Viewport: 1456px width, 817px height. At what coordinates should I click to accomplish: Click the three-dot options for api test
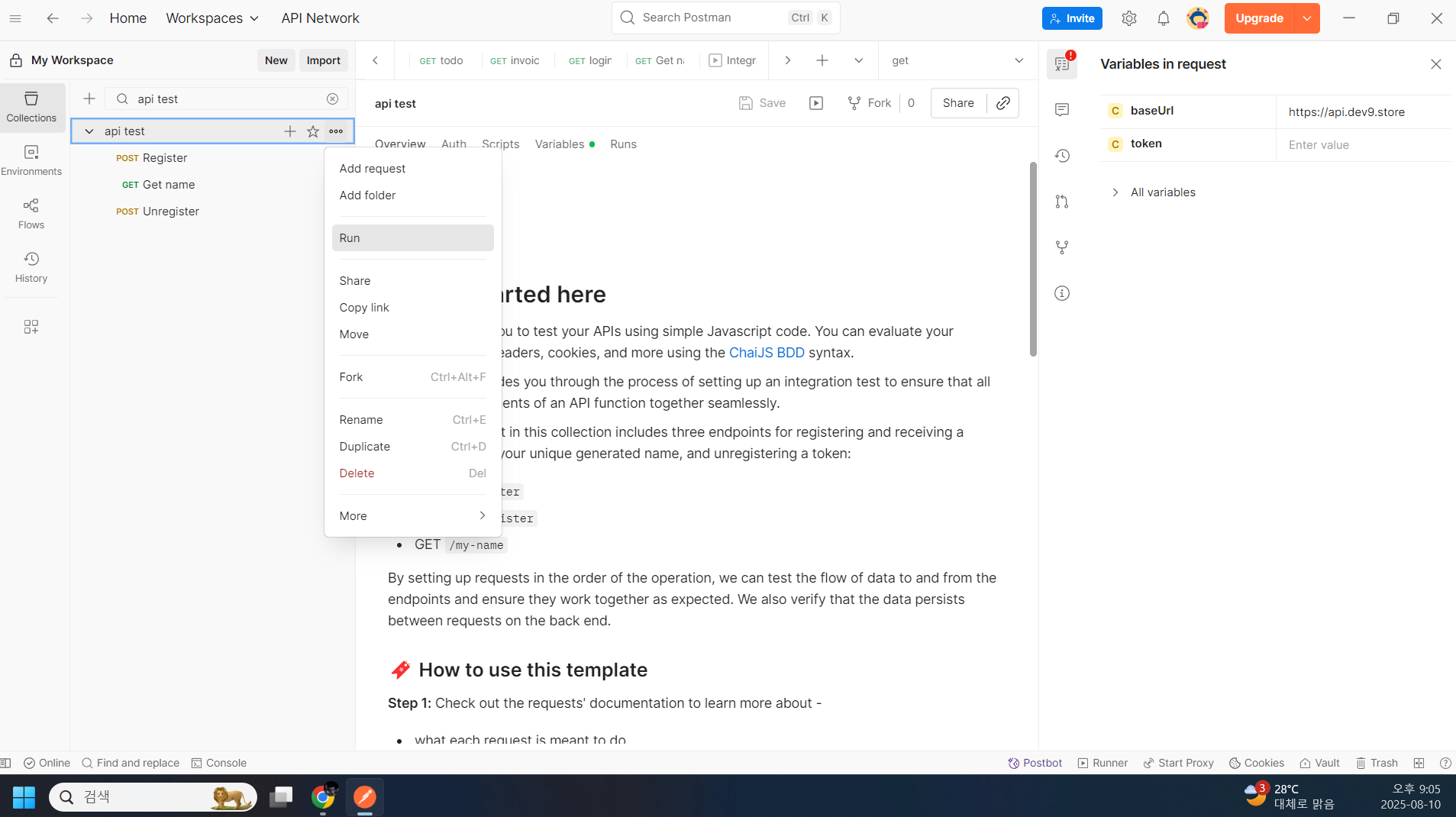coord(336,131)
